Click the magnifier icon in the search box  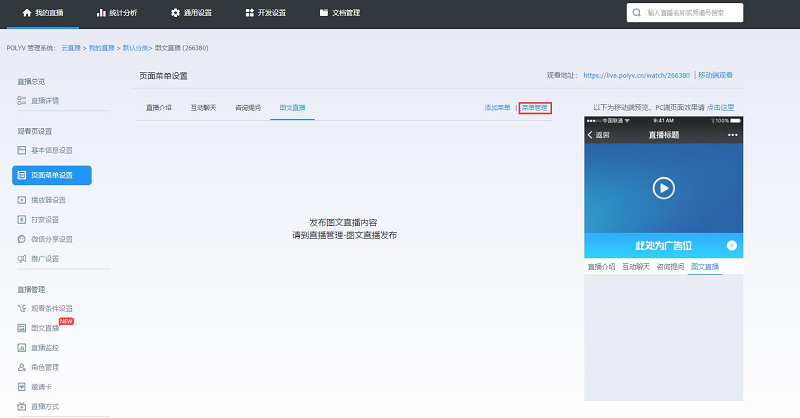[637, 13]
